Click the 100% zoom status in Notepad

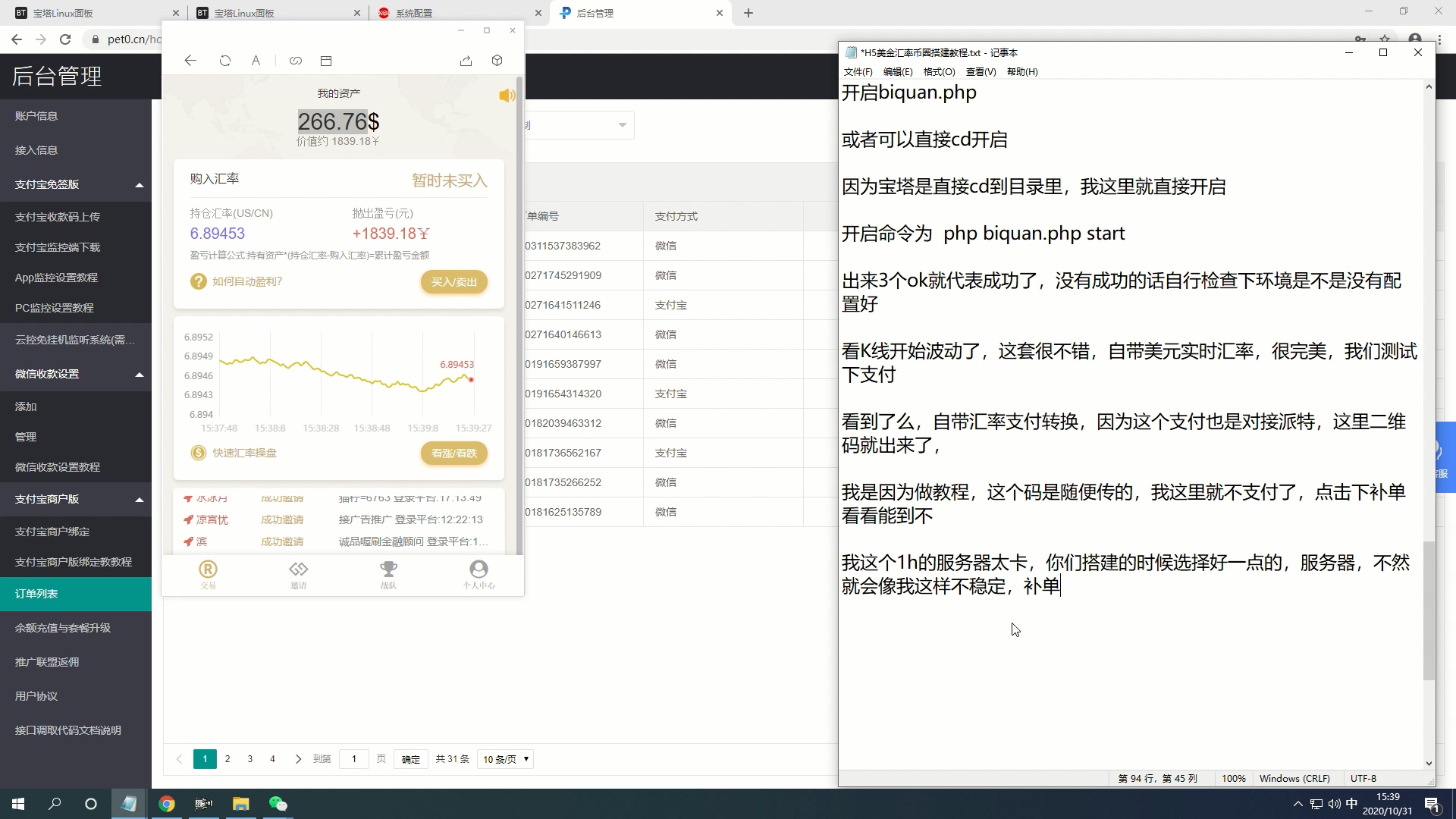(1233, 779)
